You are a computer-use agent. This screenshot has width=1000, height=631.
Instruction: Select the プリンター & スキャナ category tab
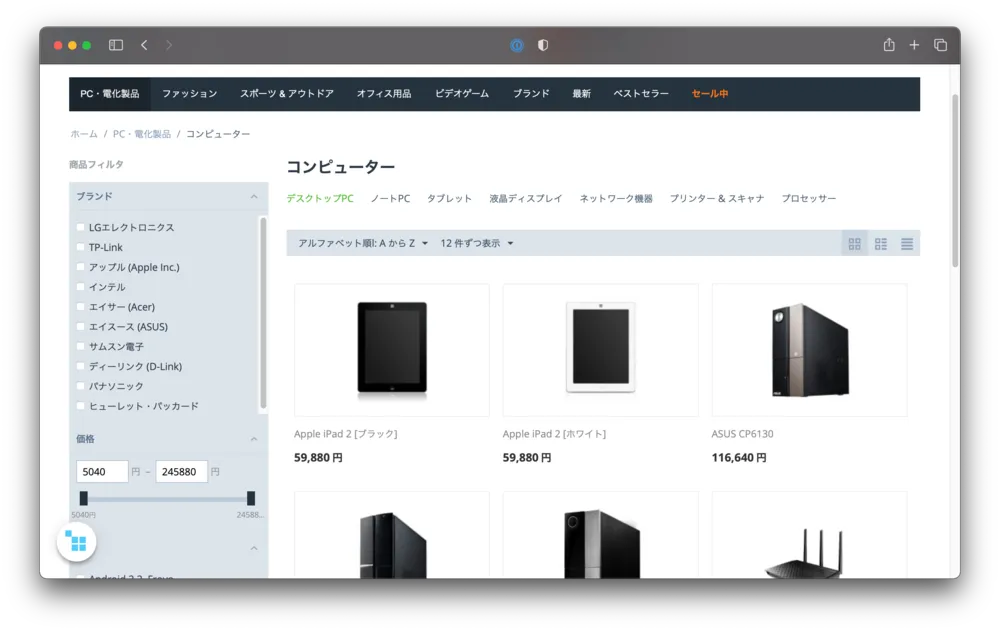[717, 198]
